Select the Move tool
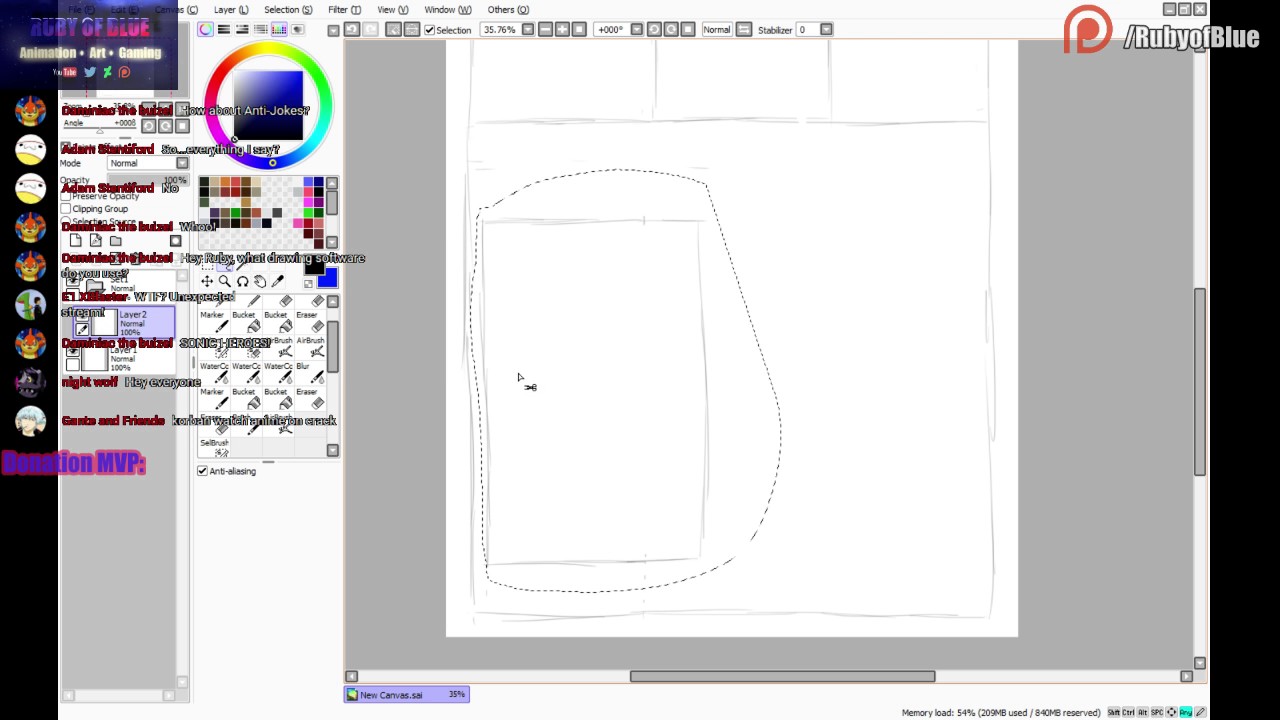Image resolution: width=1280 pixels, height=720 pixels. (206, 282)
